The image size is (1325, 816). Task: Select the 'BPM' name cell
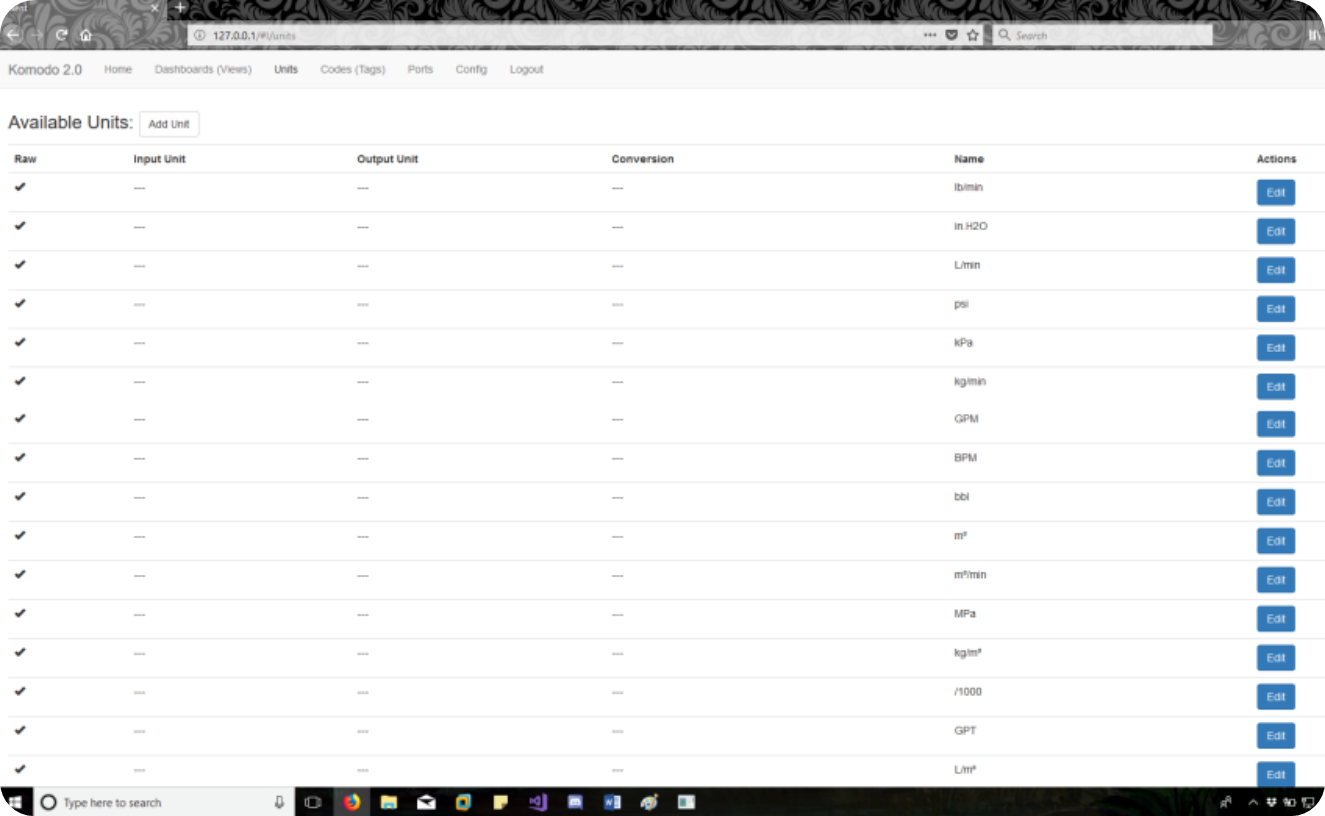[965, 458]
